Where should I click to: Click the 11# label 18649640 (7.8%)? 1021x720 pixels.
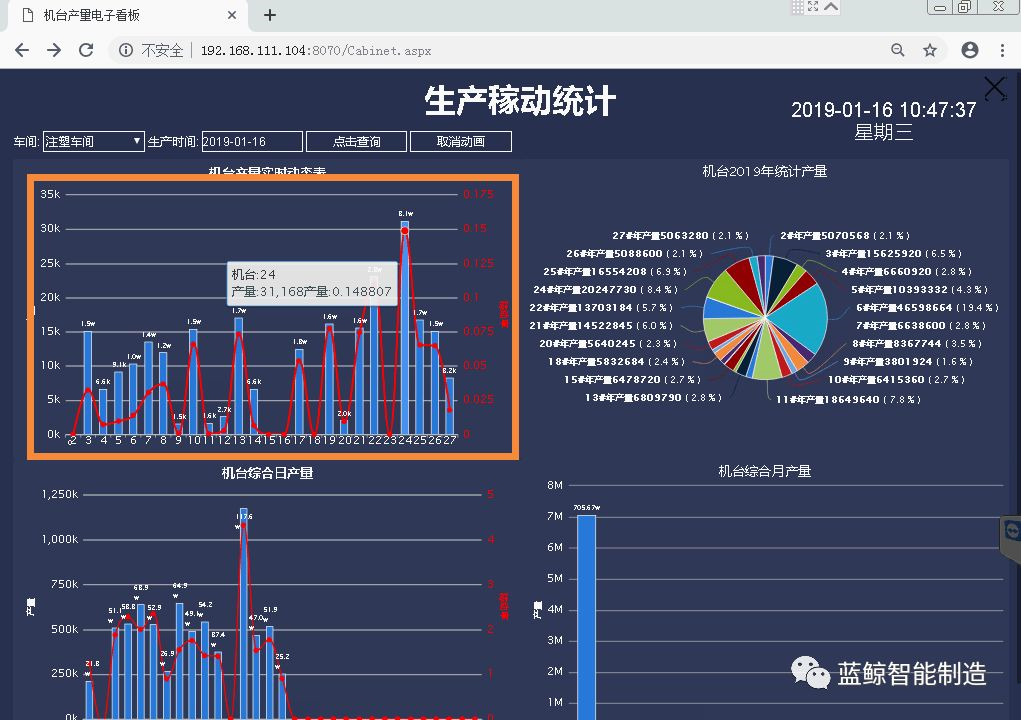pyautogui.click(x=848, y=399)
